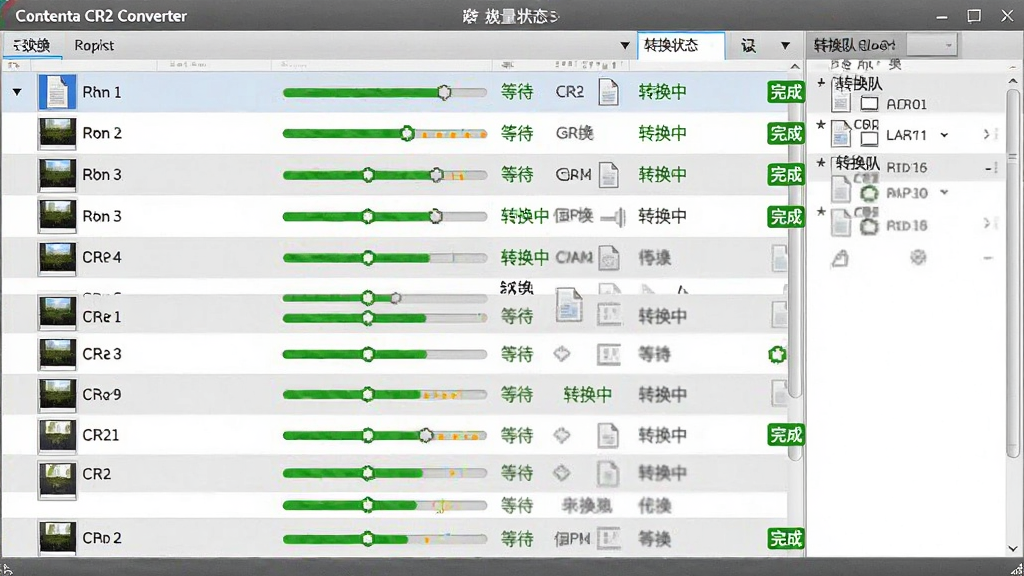
Task: Select the diamond icon in the CR2 row
Action: 562,473
